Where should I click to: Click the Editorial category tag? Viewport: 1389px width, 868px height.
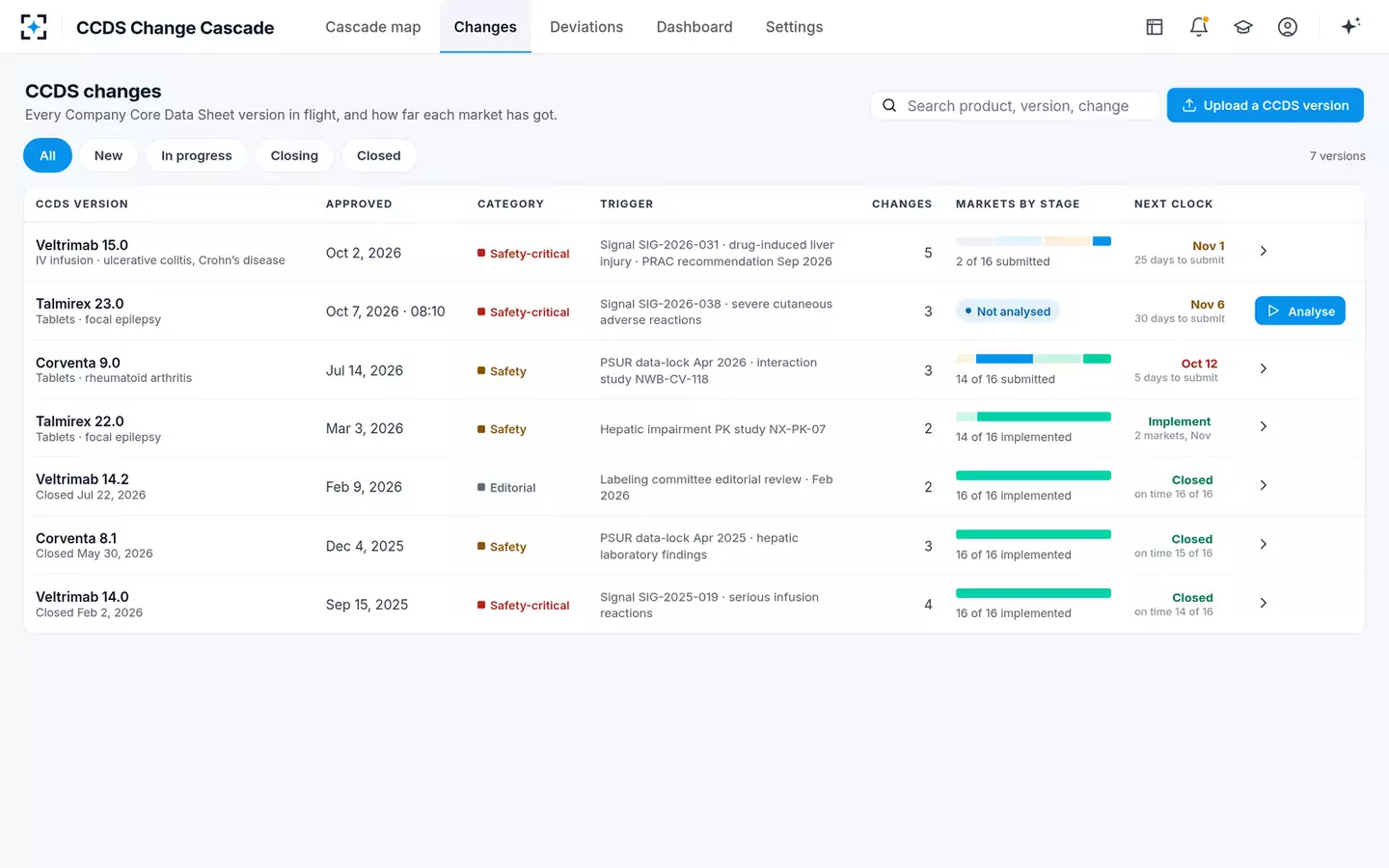[x=506, y=488]
